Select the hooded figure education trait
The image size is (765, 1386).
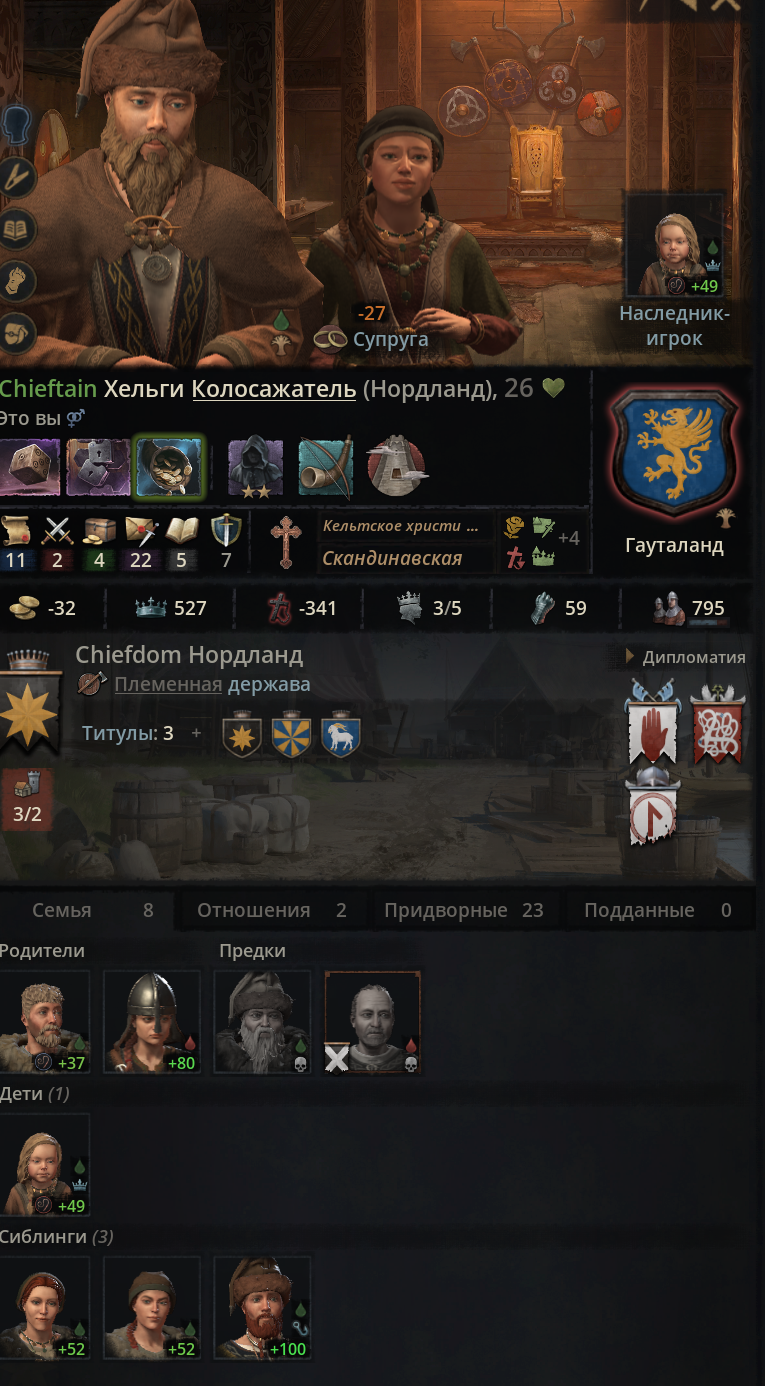[x=256, y=467]
